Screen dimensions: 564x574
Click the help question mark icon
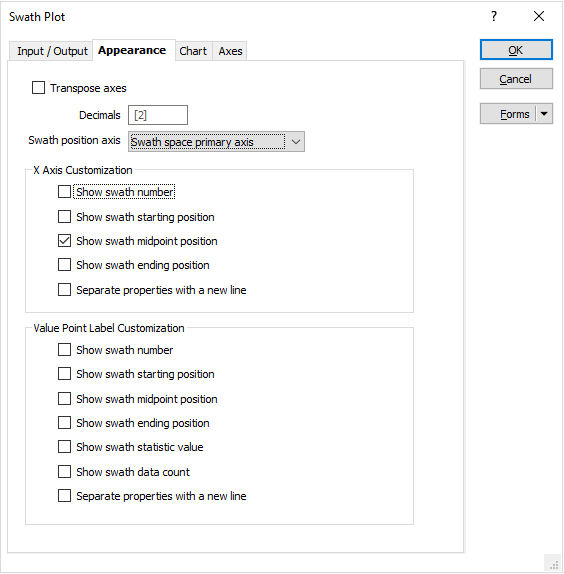494,16
